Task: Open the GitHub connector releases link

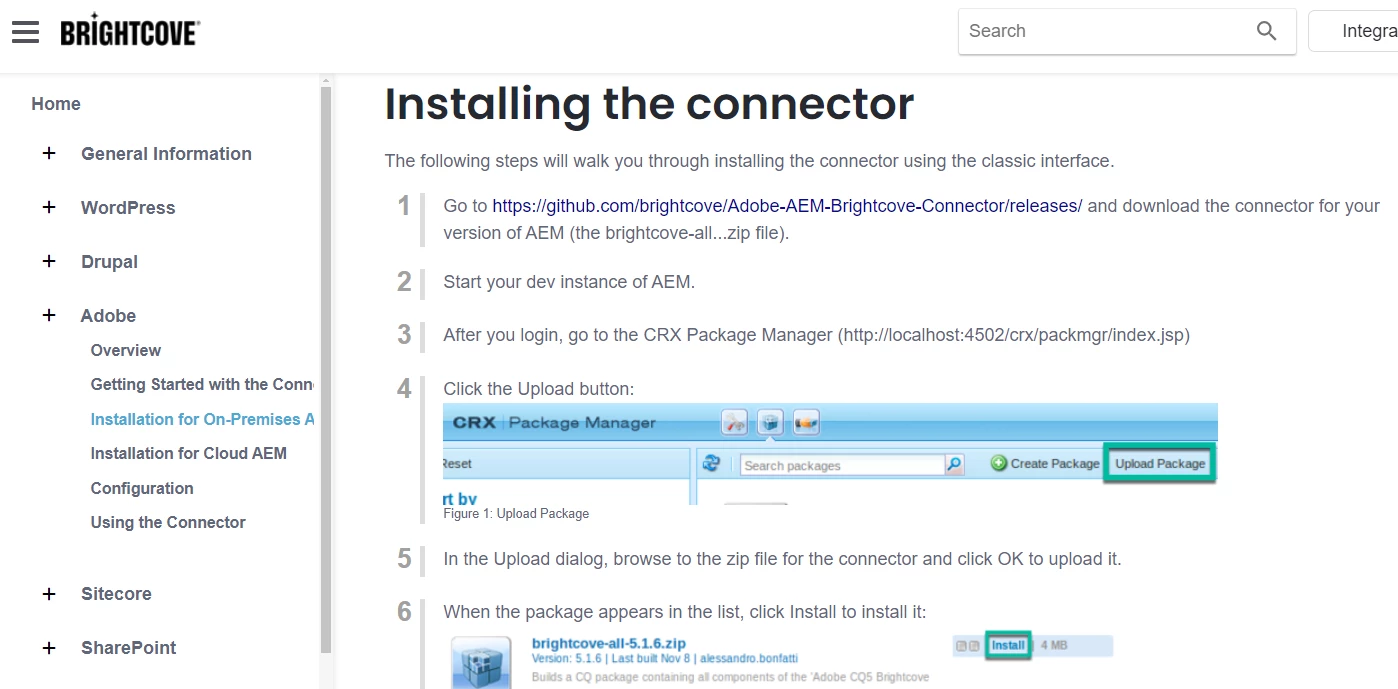Action: coord(787,206)
